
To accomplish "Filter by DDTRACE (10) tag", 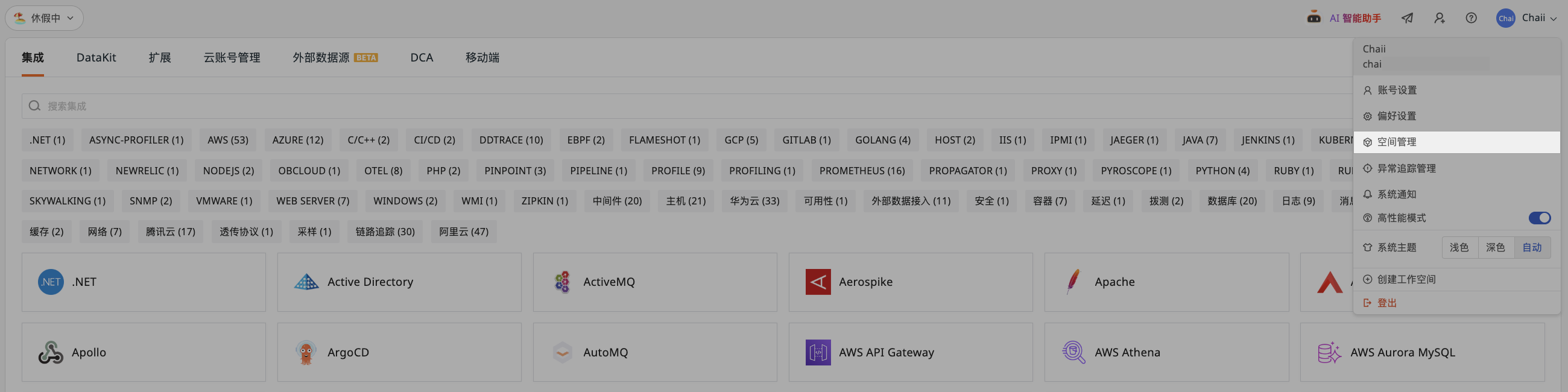I will [x=511, y=140].
